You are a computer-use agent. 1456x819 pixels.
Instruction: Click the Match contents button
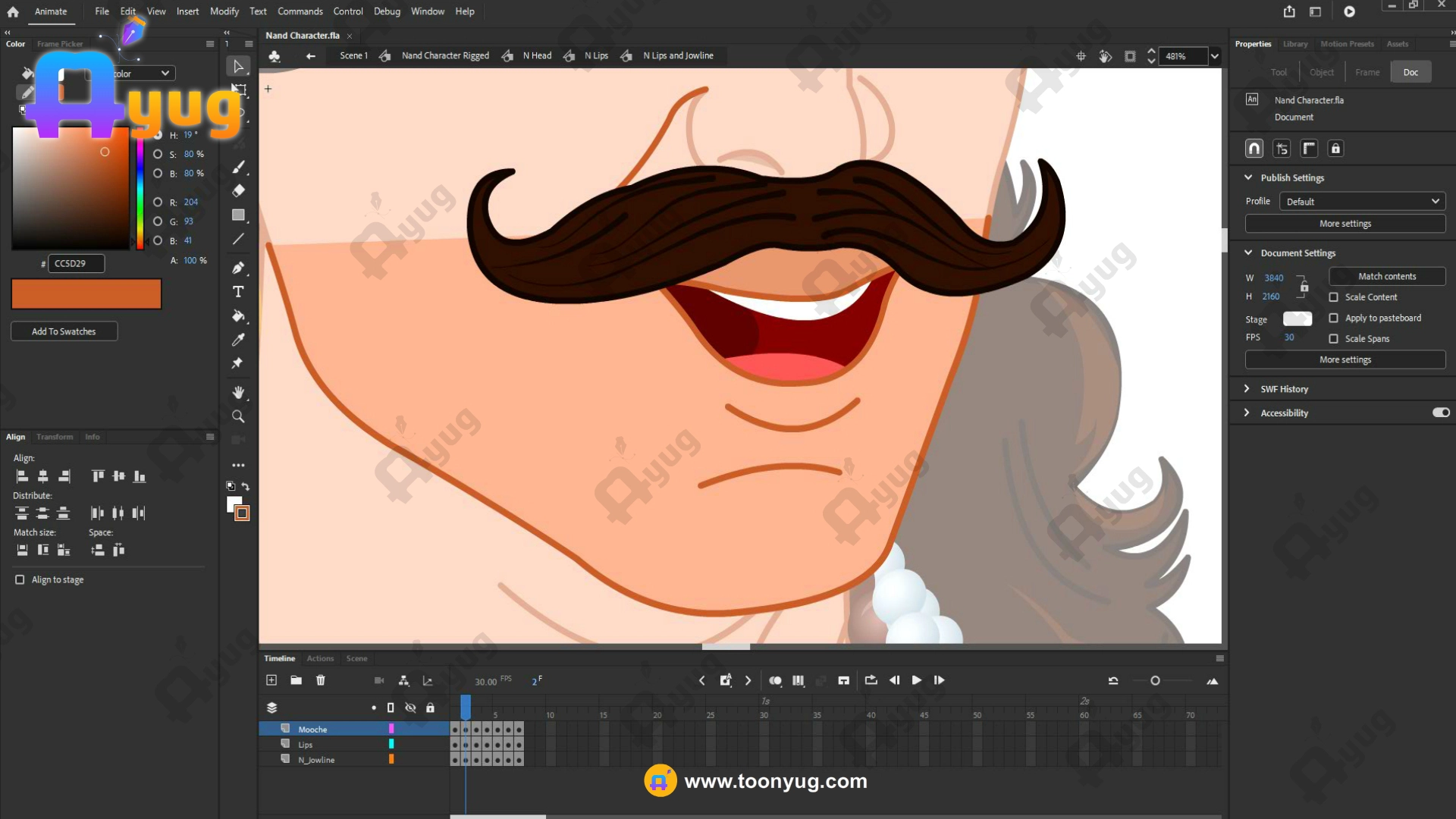(x=1386, y=277)
